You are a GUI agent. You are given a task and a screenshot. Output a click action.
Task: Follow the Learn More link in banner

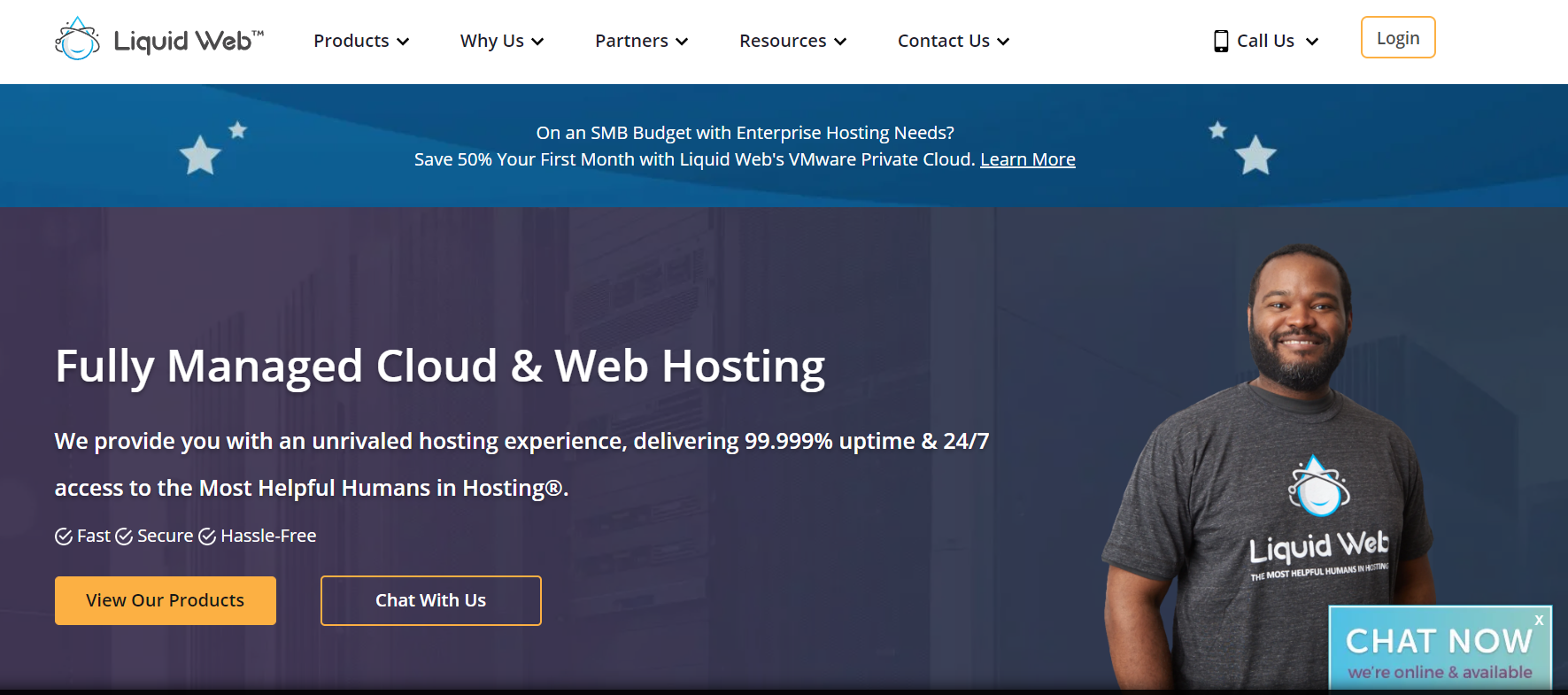click(x=1027, y=159)
